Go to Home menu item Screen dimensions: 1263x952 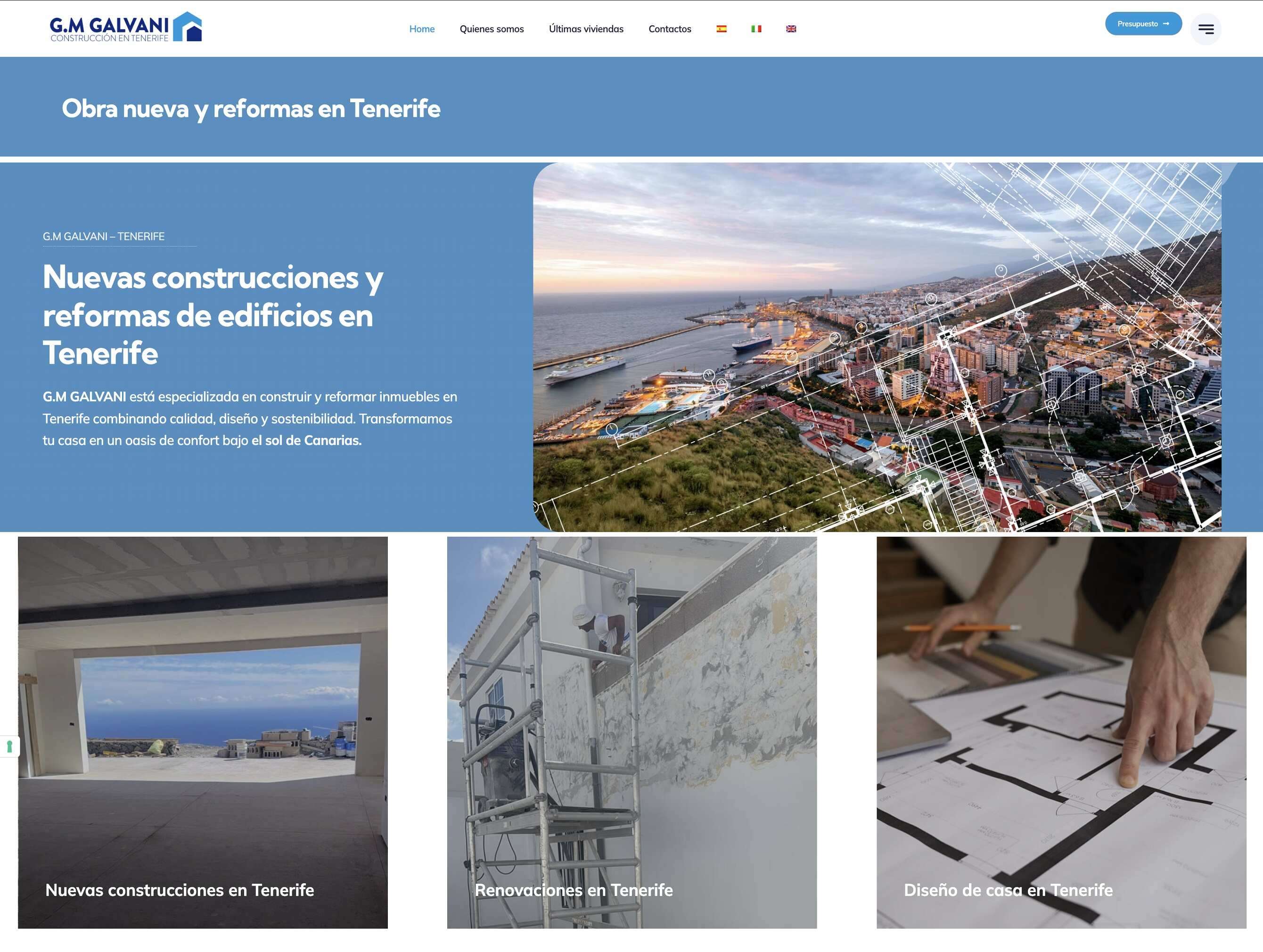(421, 29)
